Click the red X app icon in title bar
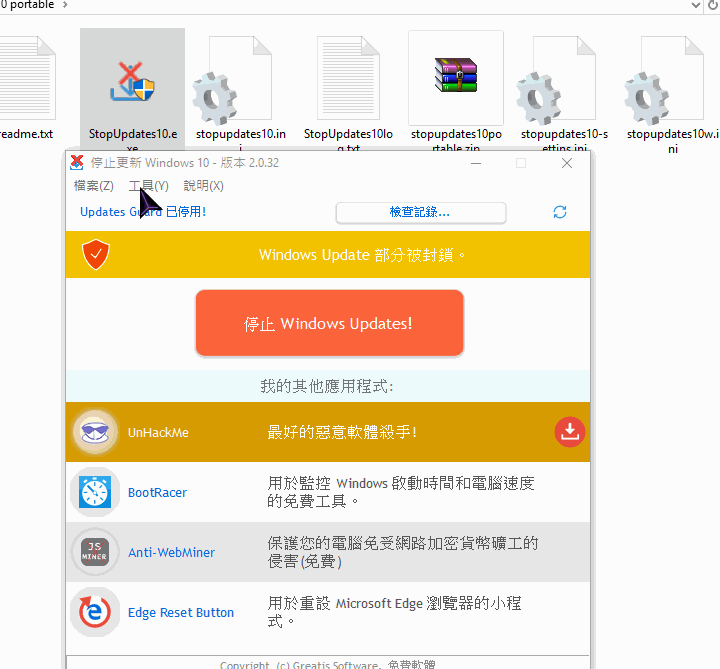Image resolution: width=720 pixels, height=669 pixels. pyautogui.click(x=77, y=163)
